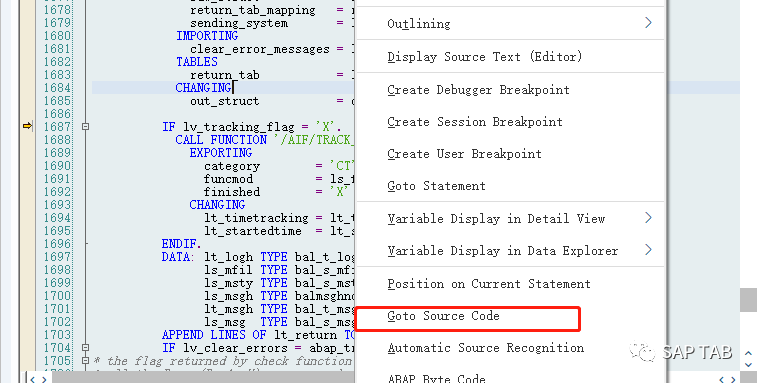
Task: Click ls_msty declaration on line 1699
Action: 228,283
